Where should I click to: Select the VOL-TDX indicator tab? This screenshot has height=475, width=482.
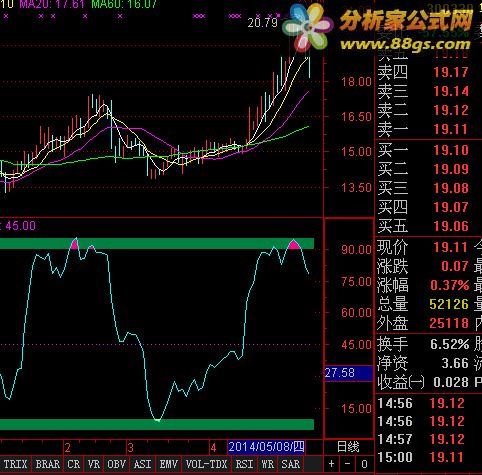coord(206,464)
